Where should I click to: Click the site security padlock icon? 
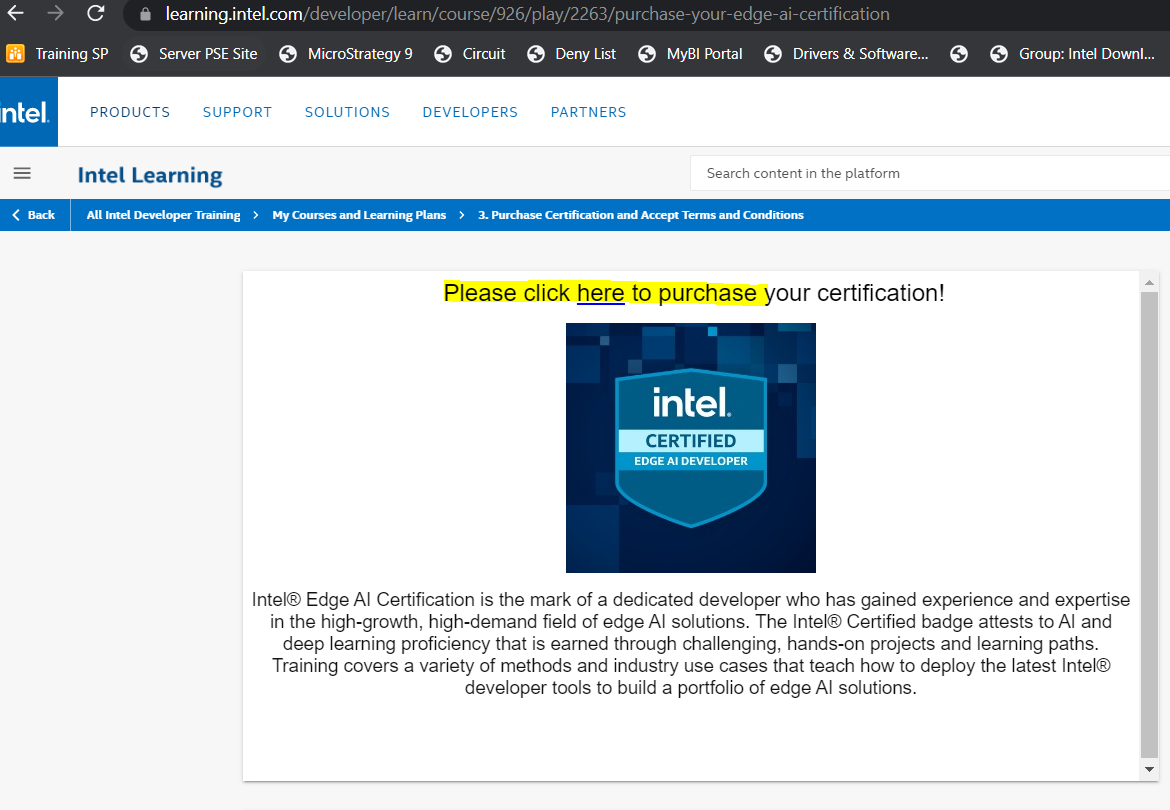146,15
